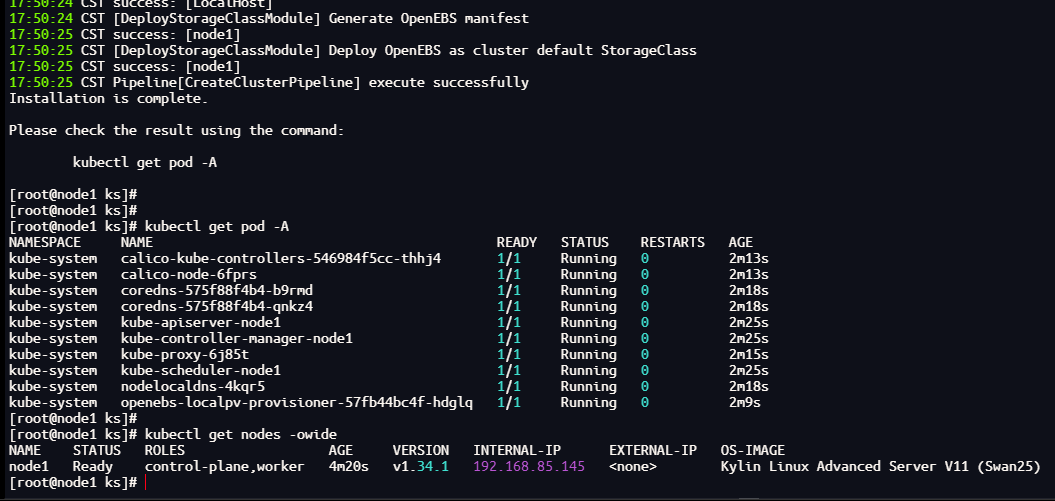Click the kube-apiserver-node1 pod name
The width and height of the screenshot is (1055, 501).
(200, 323)
